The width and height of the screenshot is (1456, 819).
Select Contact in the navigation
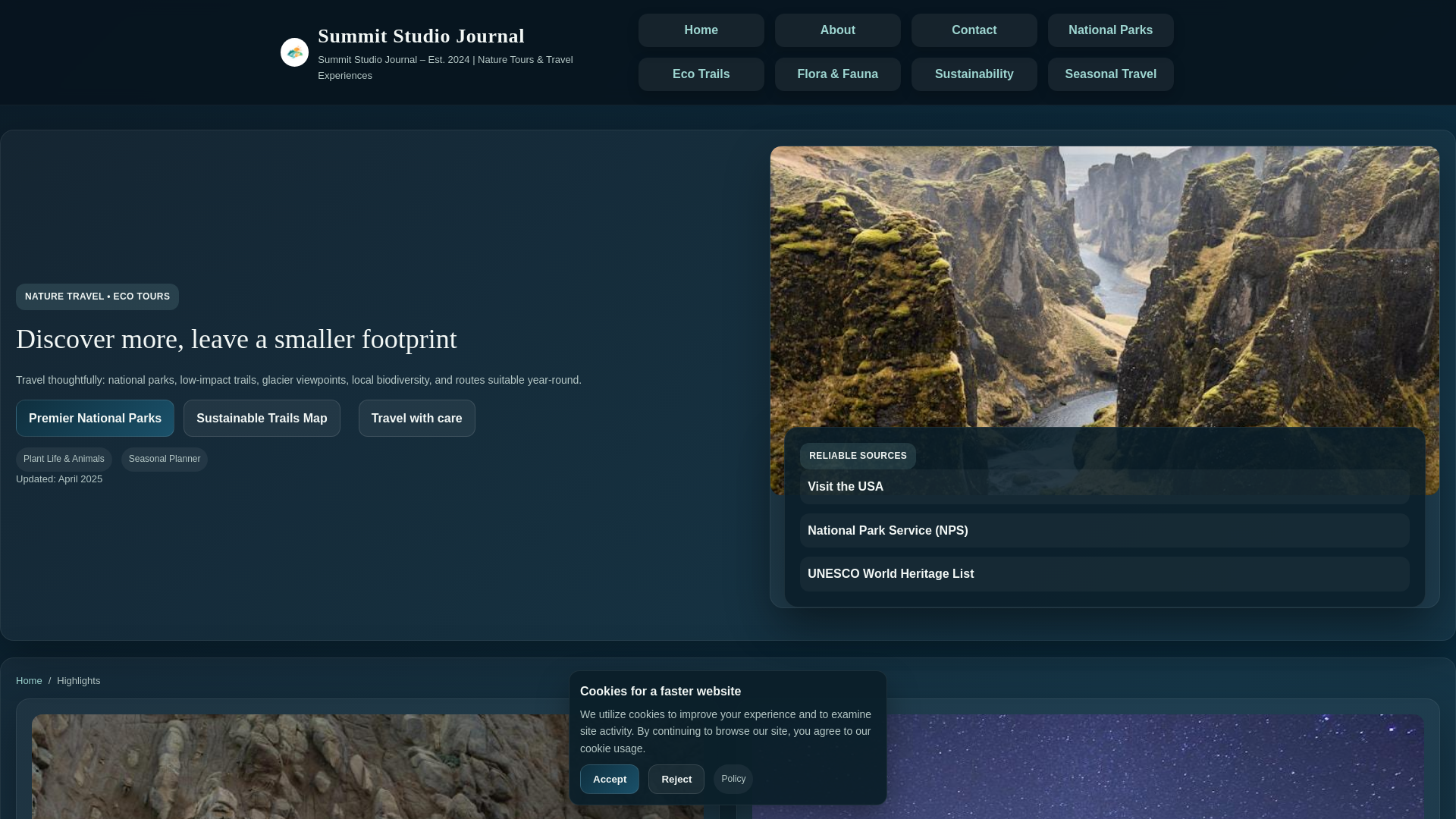974,30
